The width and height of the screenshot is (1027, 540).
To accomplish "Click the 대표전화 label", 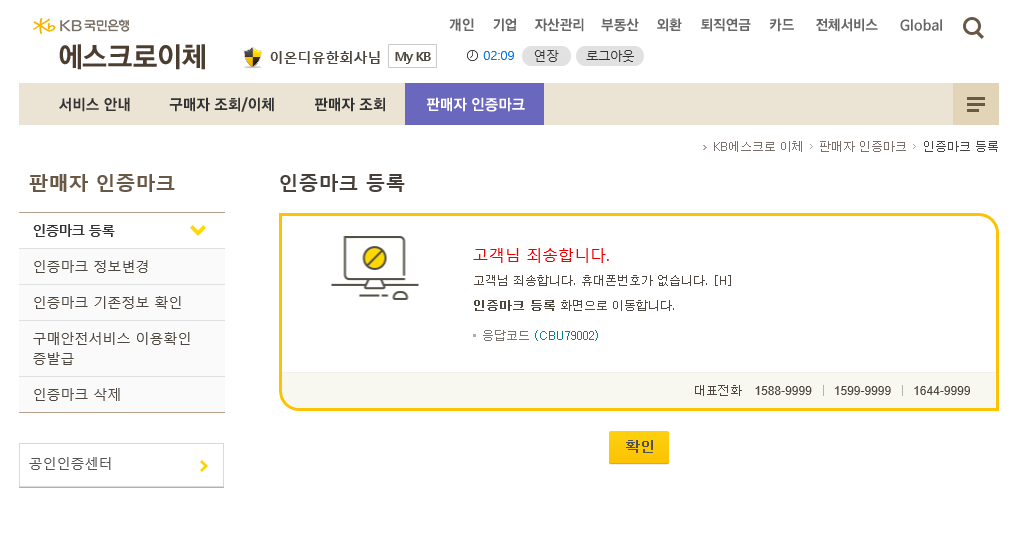I will click(717, 391).
